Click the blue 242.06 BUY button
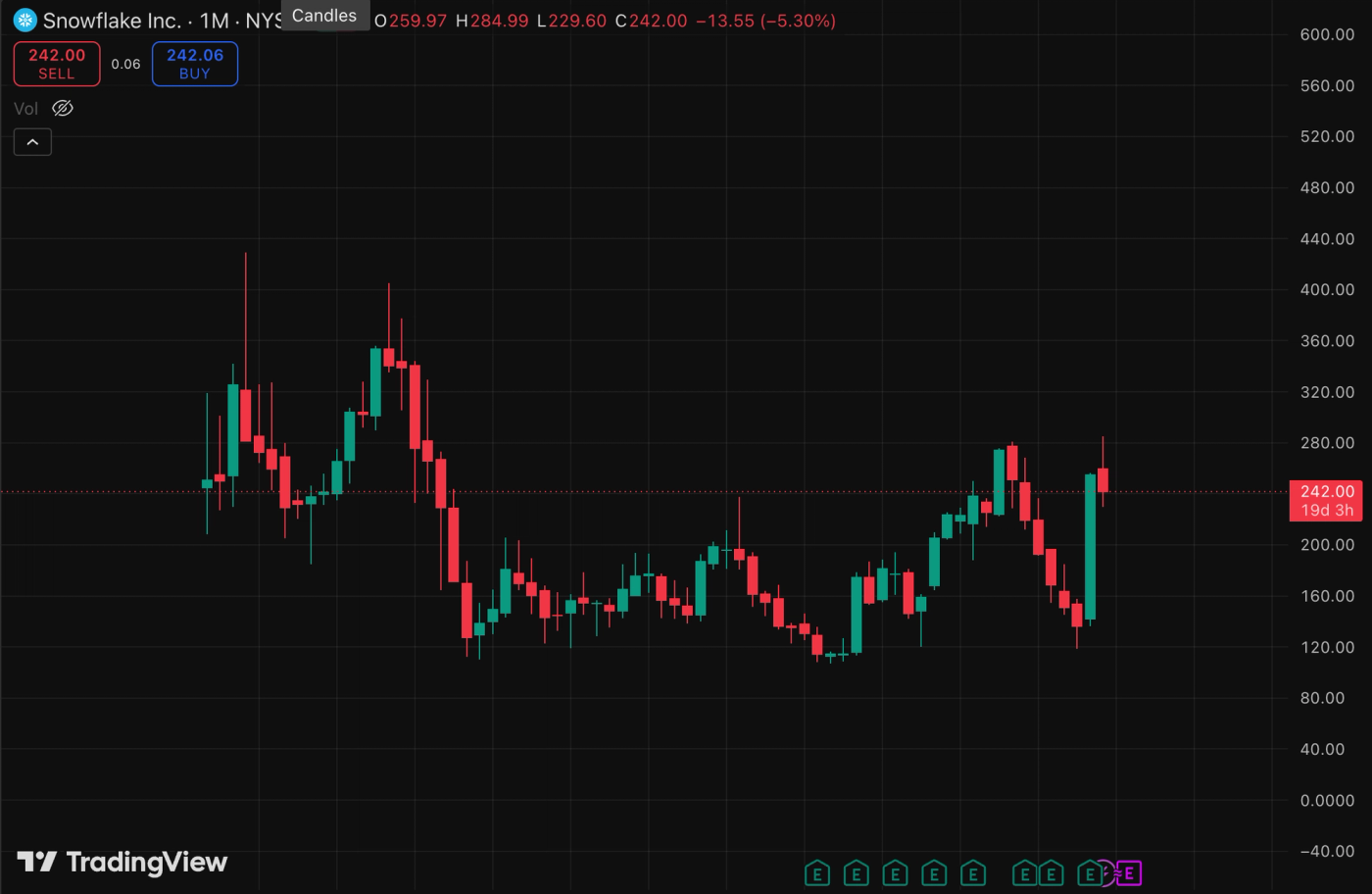Screen dimensions: 1372x894 [195, 64]
